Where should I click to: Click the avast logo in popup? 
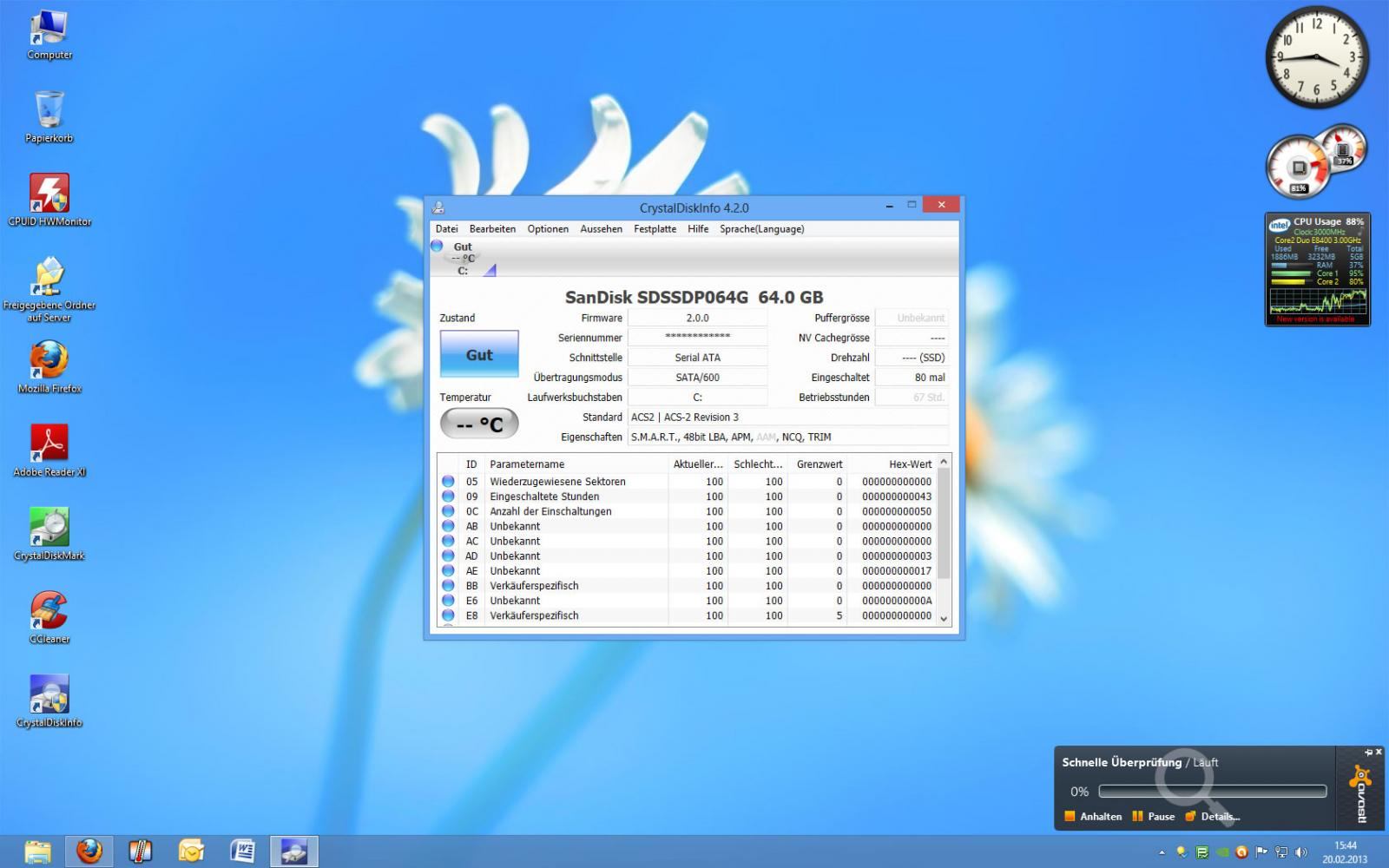[1360, 793]
